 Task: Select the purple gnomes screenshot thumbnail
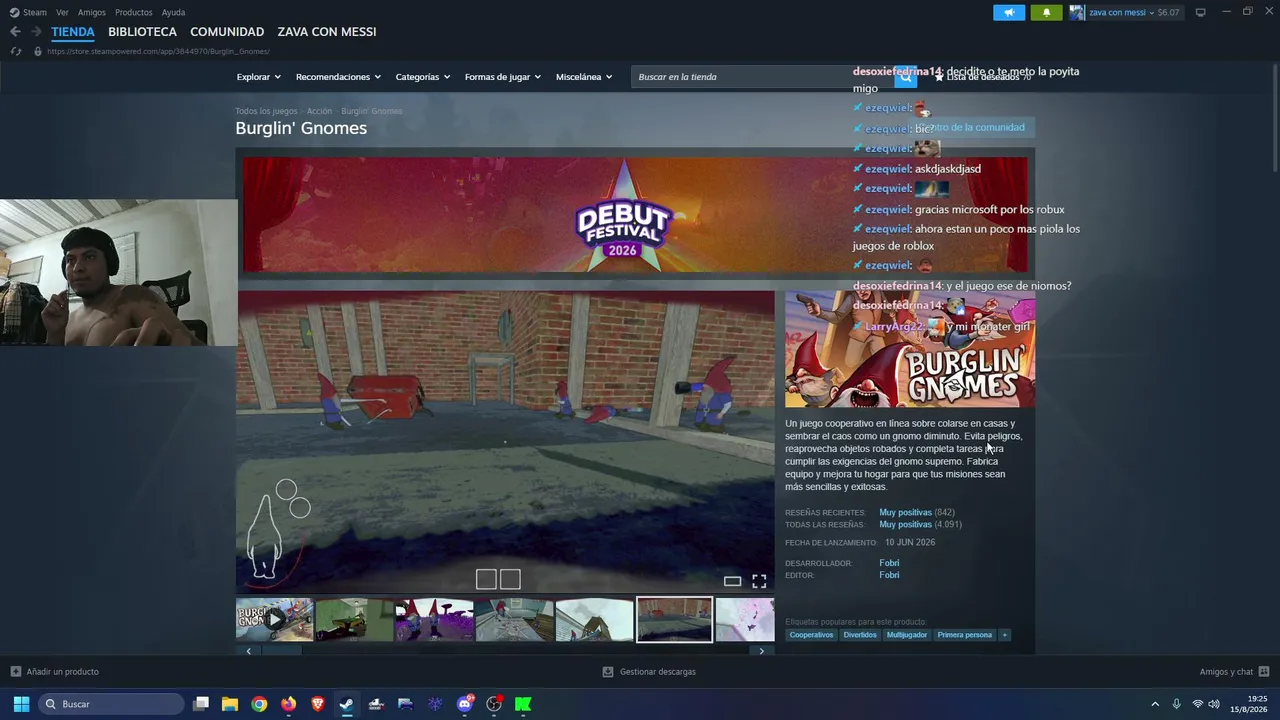coord(434,620)
